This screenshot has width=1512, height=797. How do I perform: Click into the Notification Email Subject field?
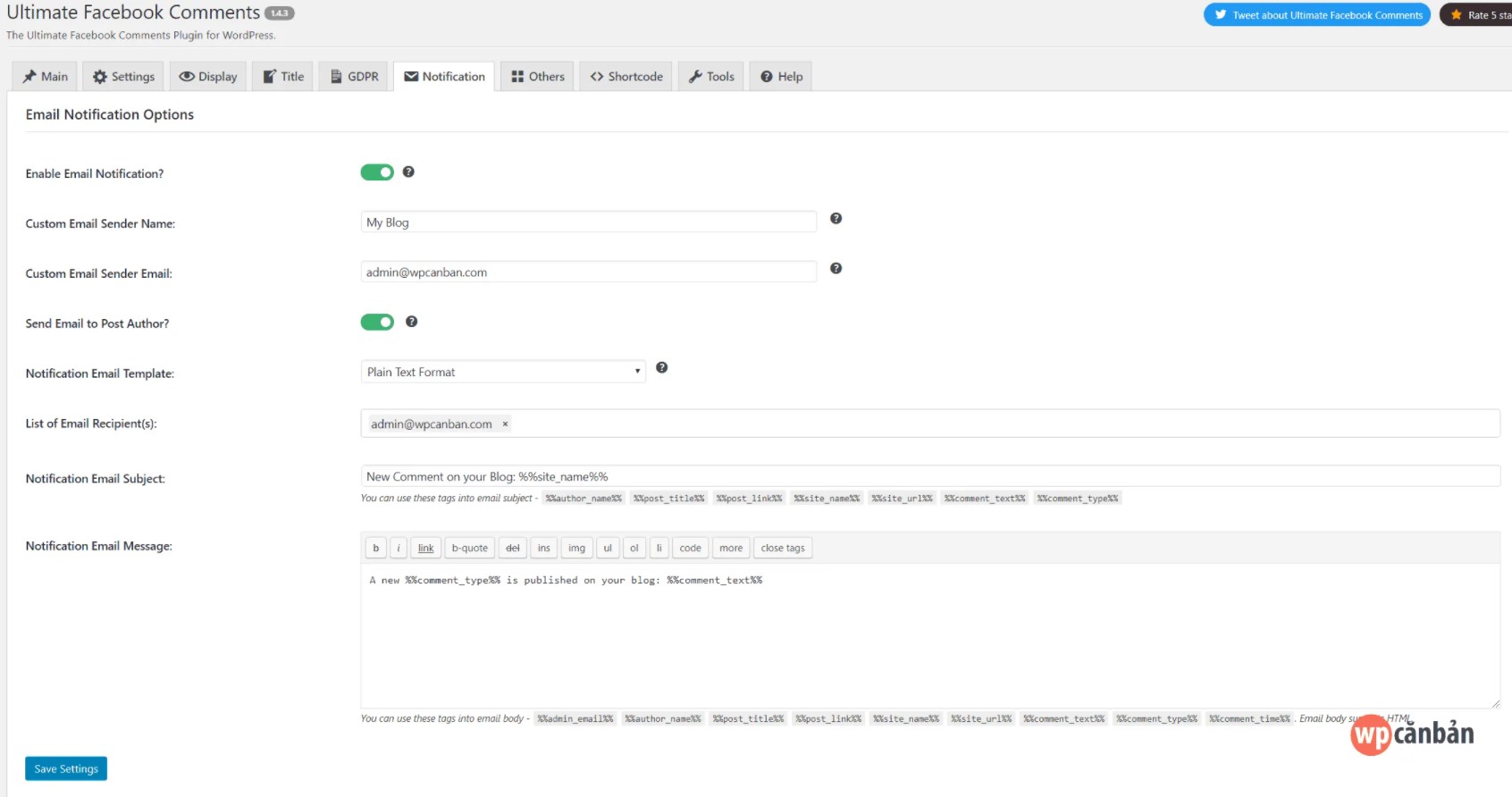(x=929, y=476)
